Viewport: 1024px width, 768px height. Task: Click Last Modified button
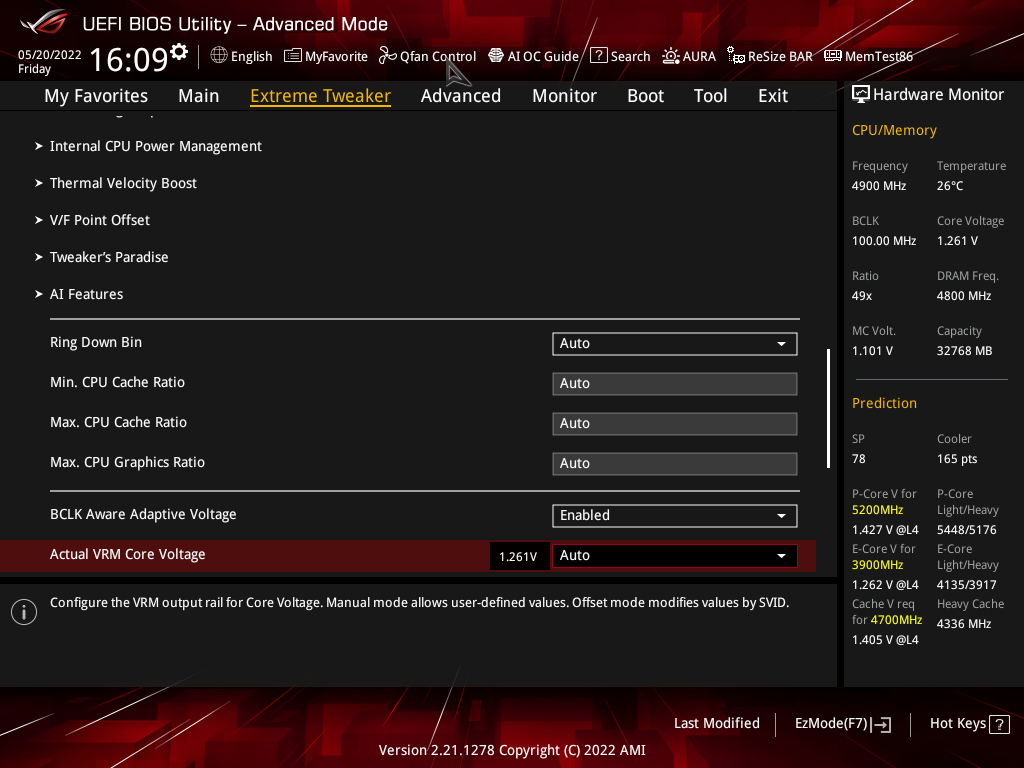pos(717,724)
